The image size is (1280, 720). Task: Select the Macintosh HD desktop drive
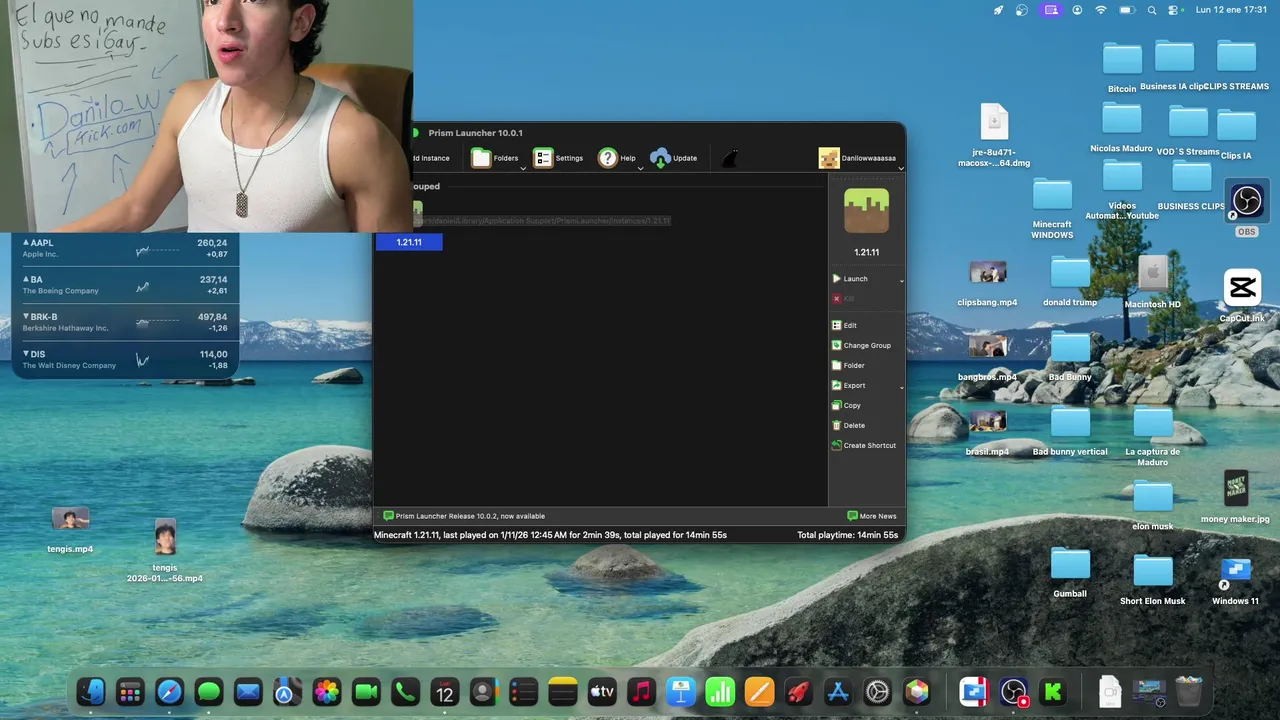pyautogui.click(x=1153, y=282)
